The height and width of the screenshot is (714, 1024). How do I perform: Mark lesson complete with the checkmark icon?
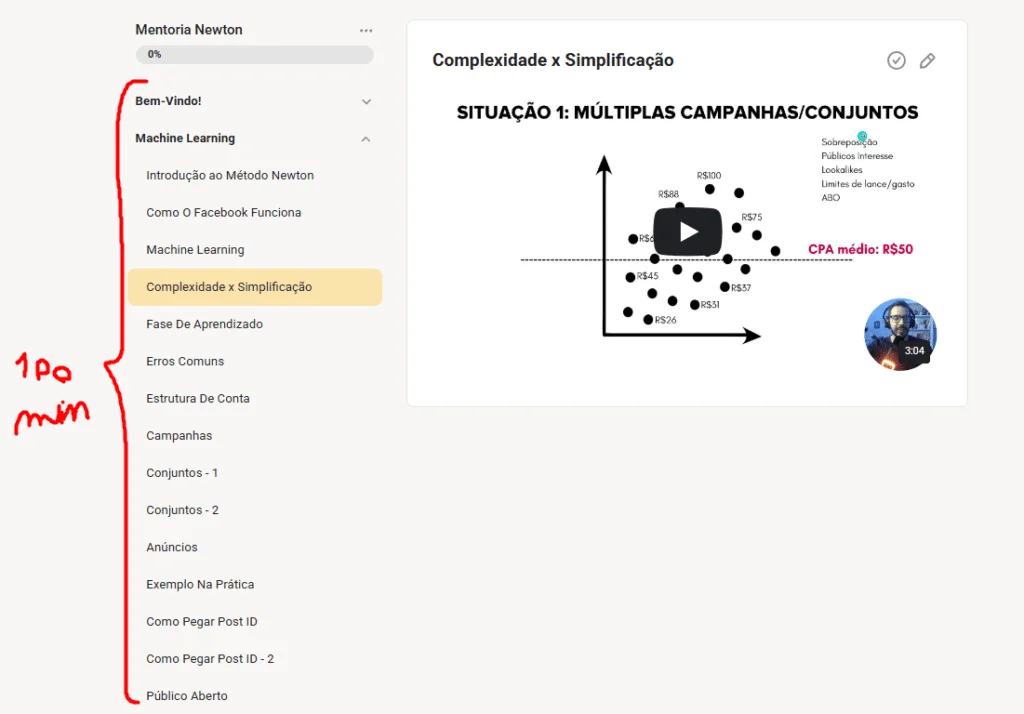896,61
